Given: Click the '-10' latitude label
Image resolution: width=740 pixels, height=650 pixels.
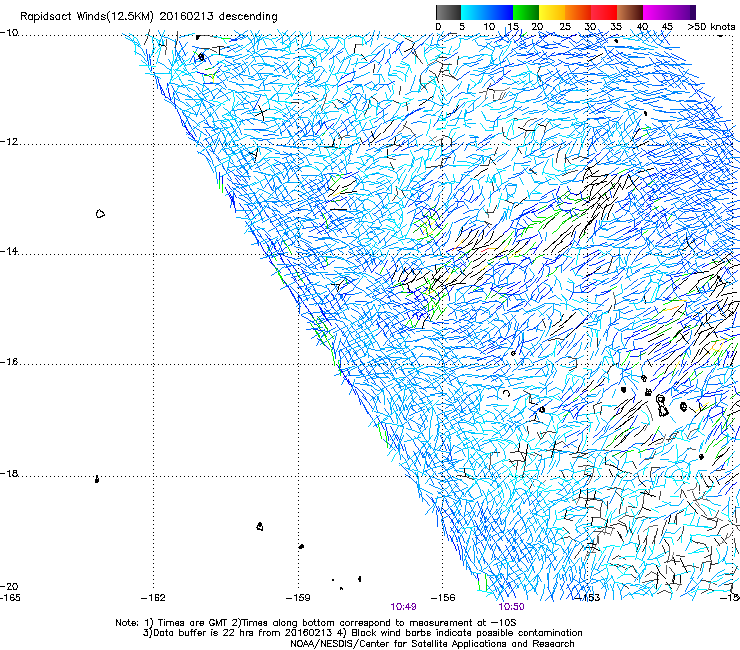Looking at the screenshot, I should (x=9, y=33).
